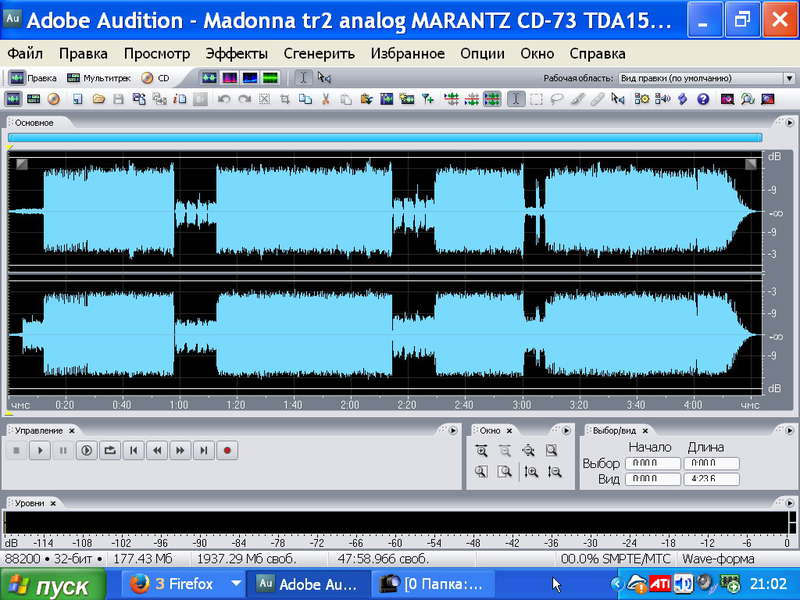Pause playback in transport panel

point(63,451)
